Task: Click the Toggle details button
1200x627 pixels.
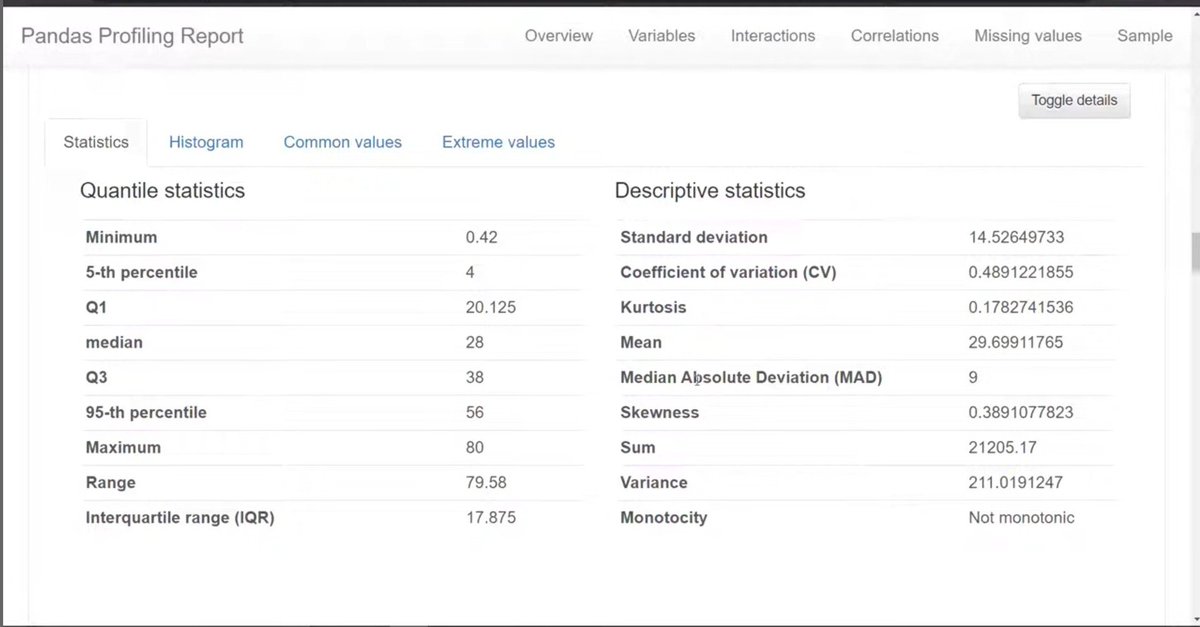Action: (x=1074, y=101)
